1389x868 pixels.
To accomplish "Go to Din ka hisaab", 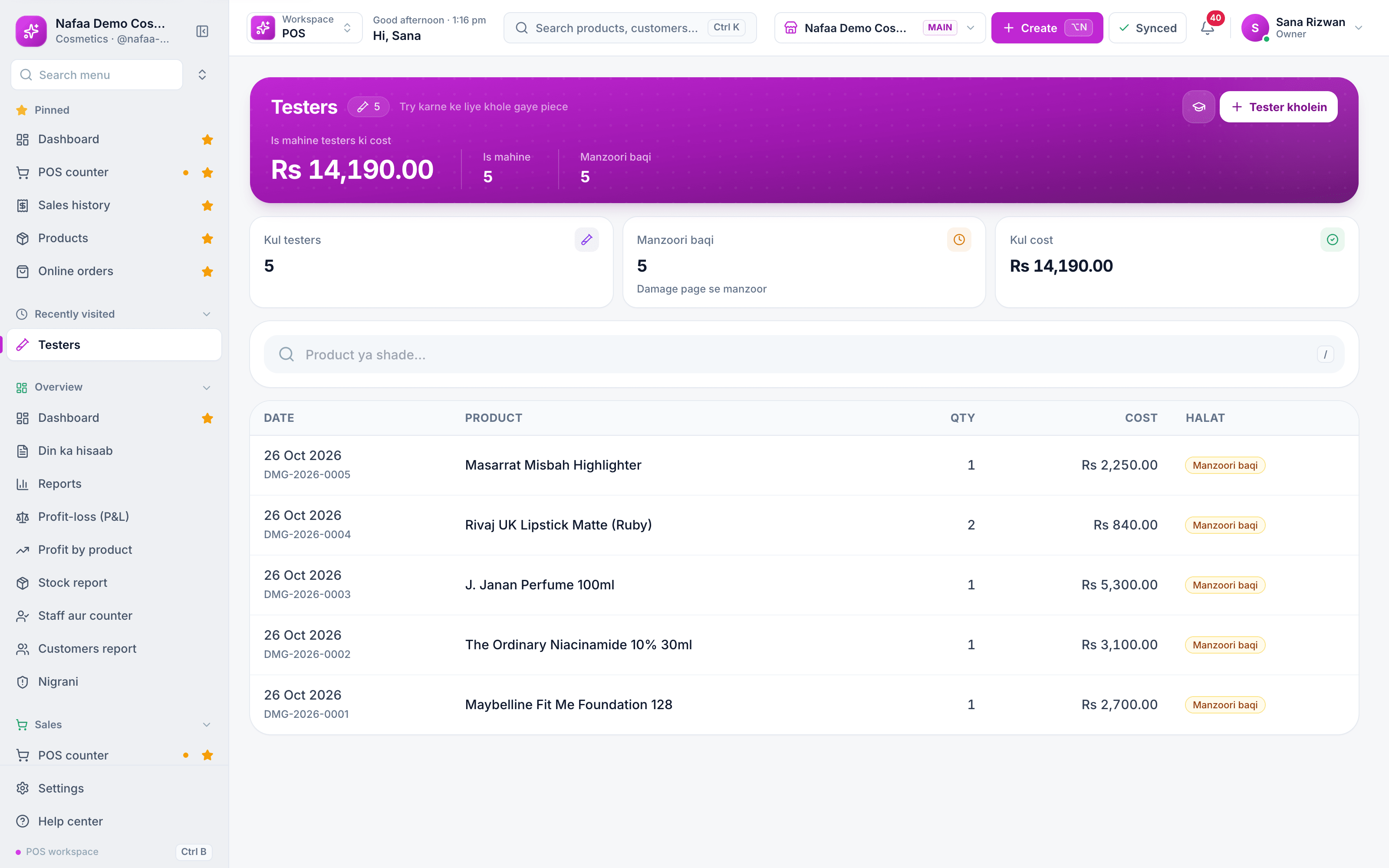I will pos(114,450).
